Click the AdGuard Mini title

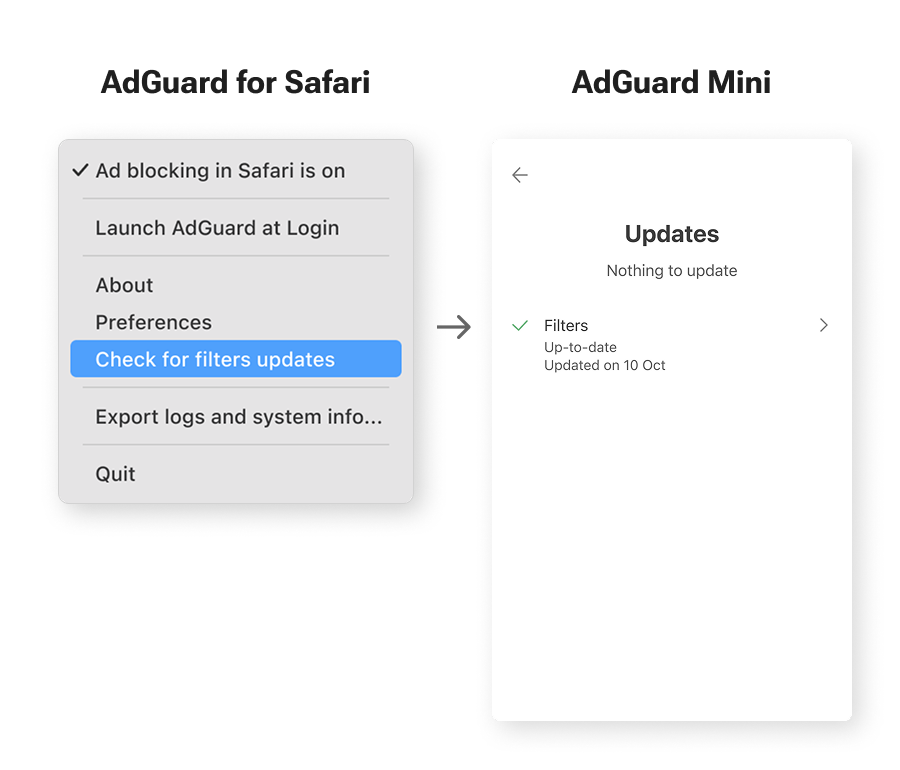[671, 82]
